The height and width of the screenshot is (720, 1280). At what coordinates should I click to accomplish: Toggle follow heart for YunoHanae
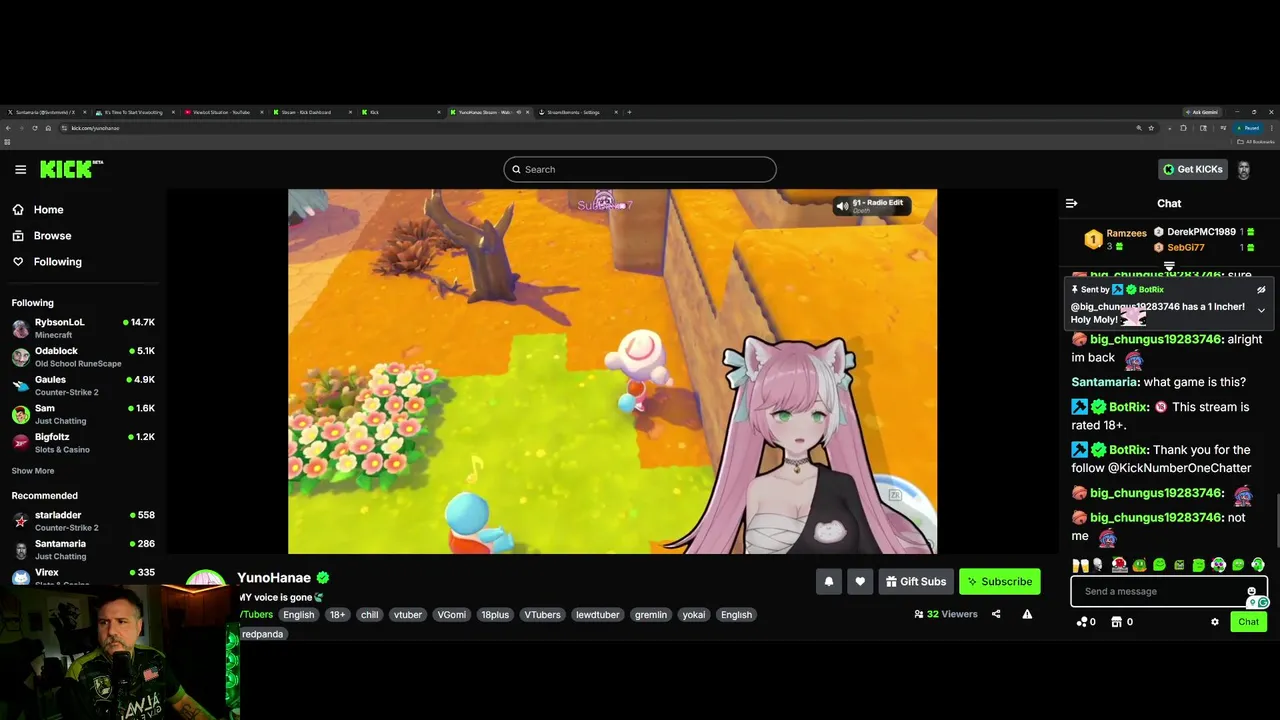tap(860, 582)
